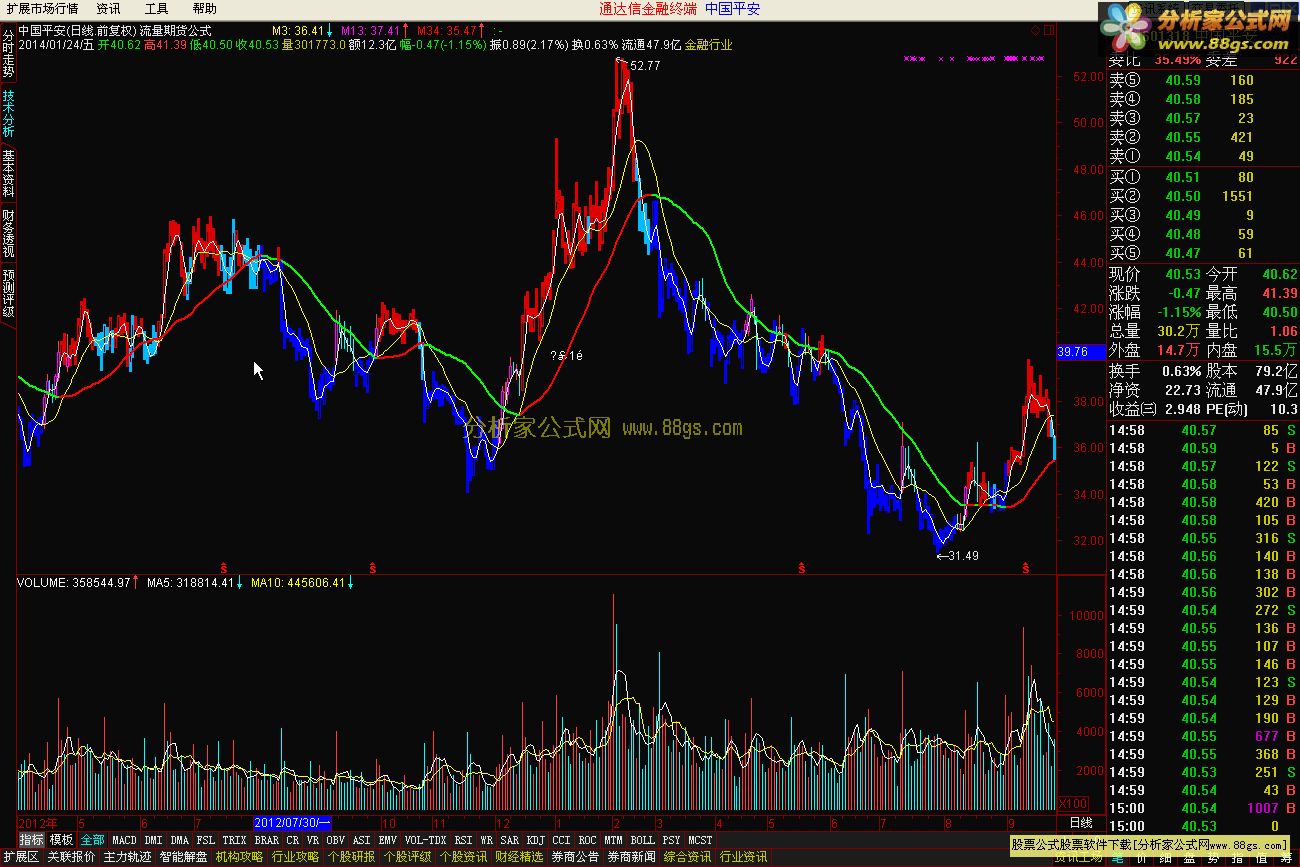Apply the OBV indicator

(x=335, y=840)
